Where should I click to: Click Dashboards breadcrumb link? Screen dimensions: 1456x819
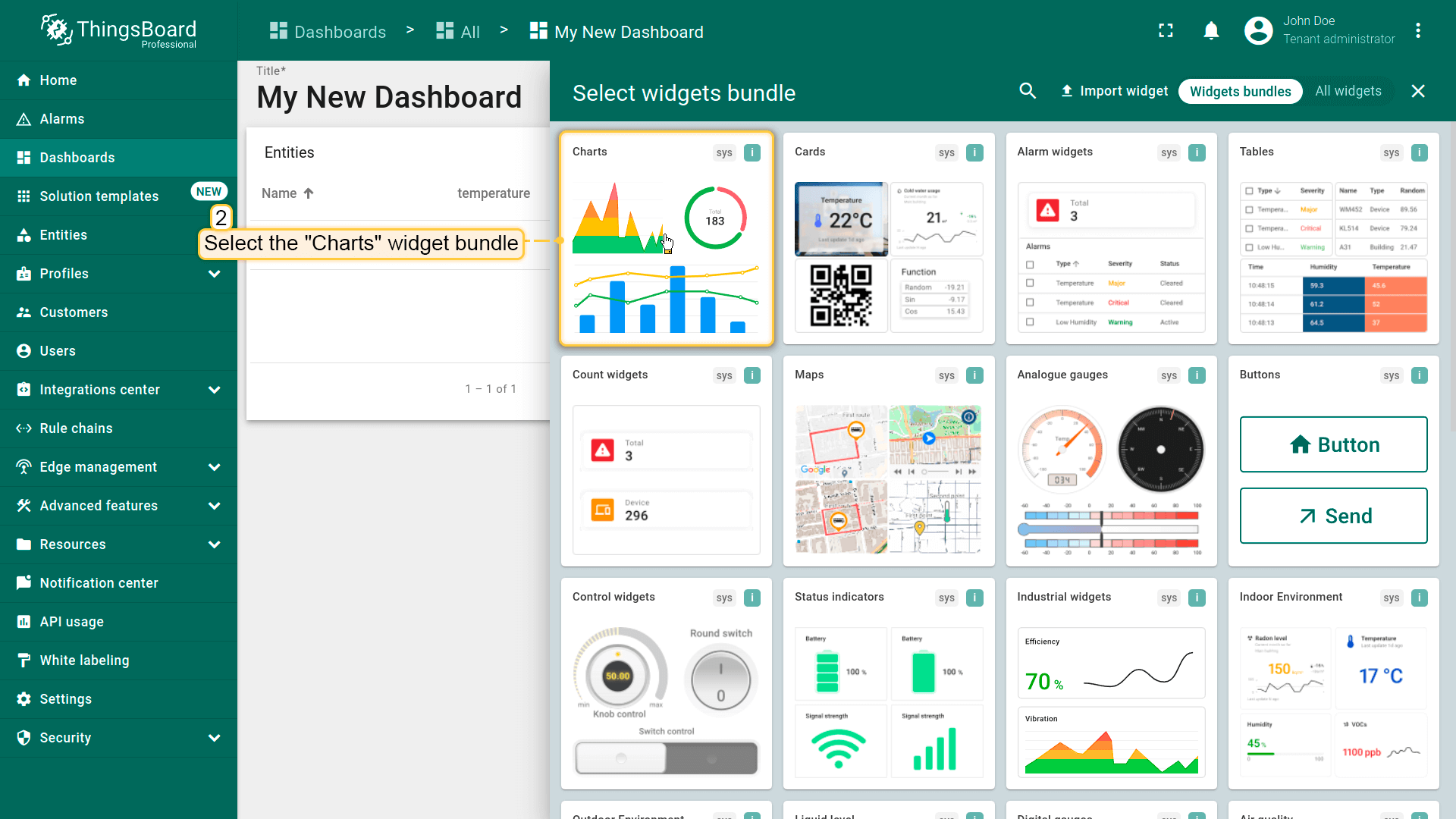point(328,32)
